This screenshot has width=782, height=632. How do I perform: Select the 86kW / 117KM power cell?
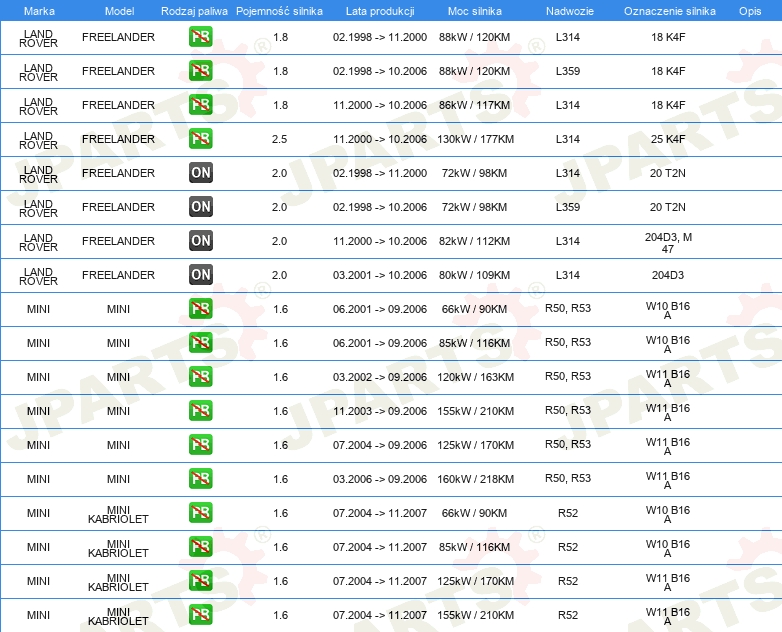click(x=474, y=105)
